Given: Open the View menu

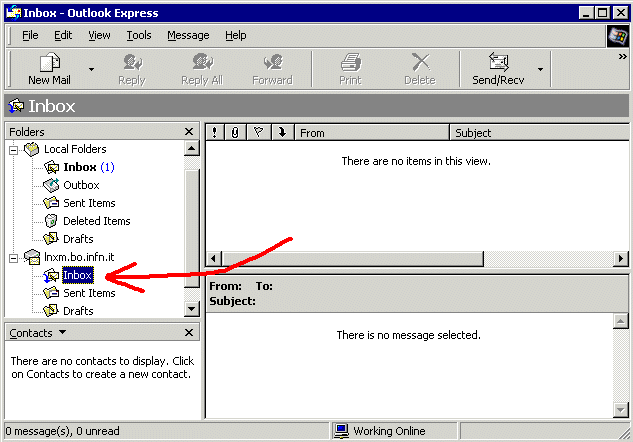Looking at the screenshot, I should 99,36.
